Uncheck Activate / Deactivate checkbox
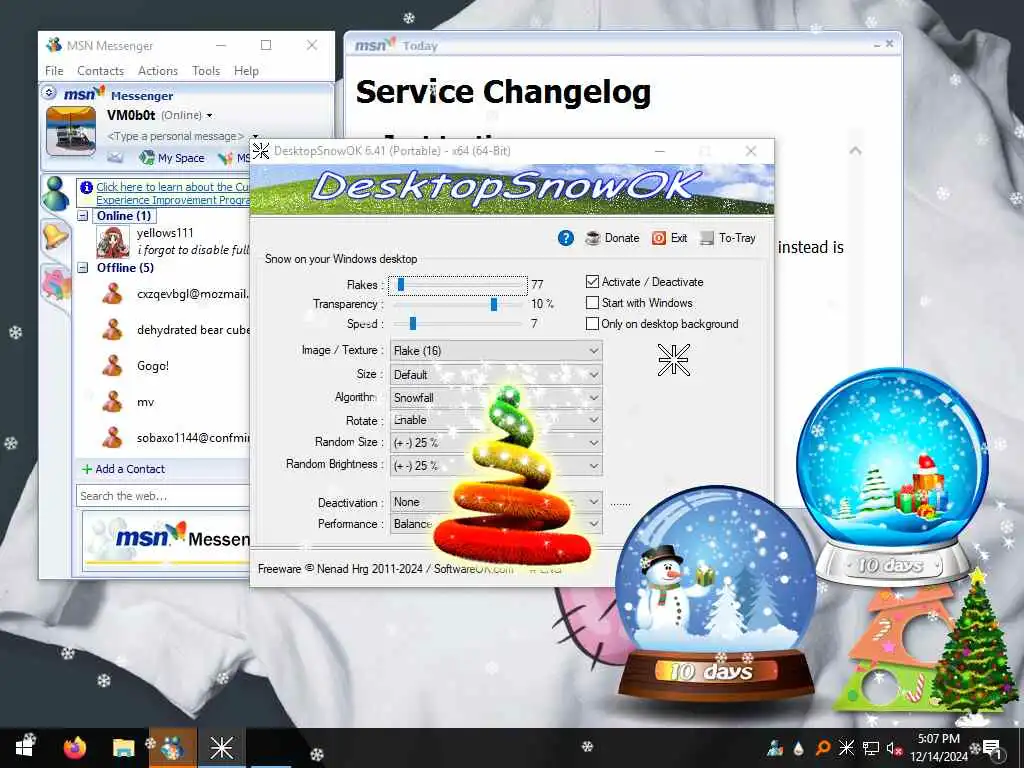This screenshot has height=768, width=1024. click(592, 282)
